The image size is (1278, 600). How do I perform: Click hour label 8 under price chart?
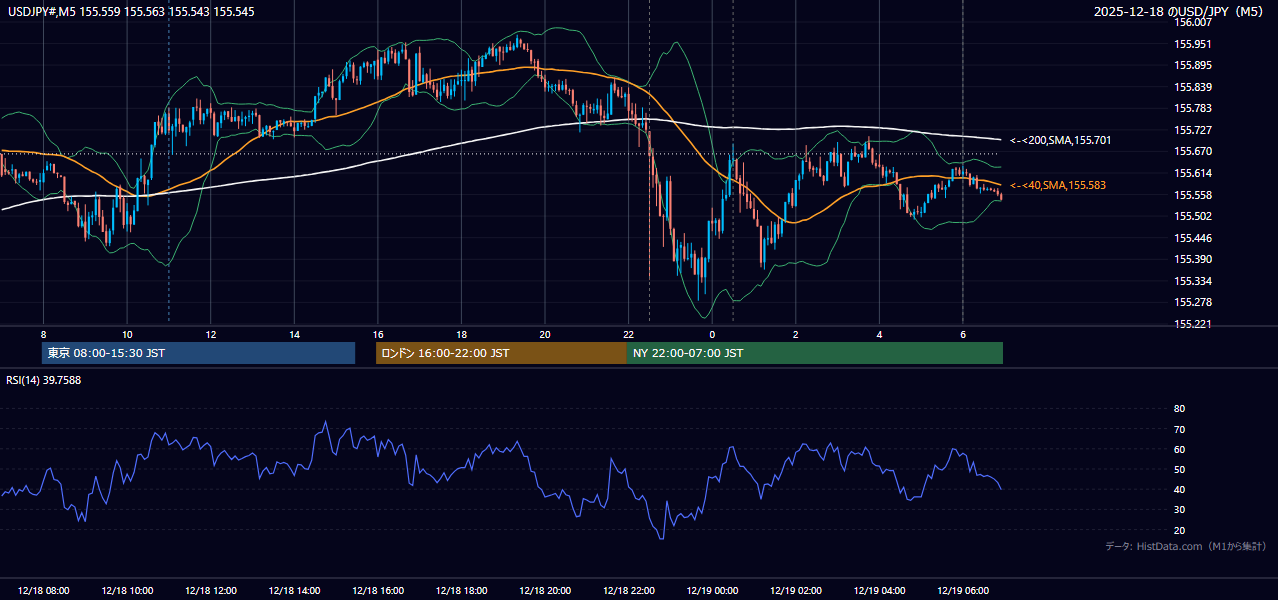tap(43, 334)
